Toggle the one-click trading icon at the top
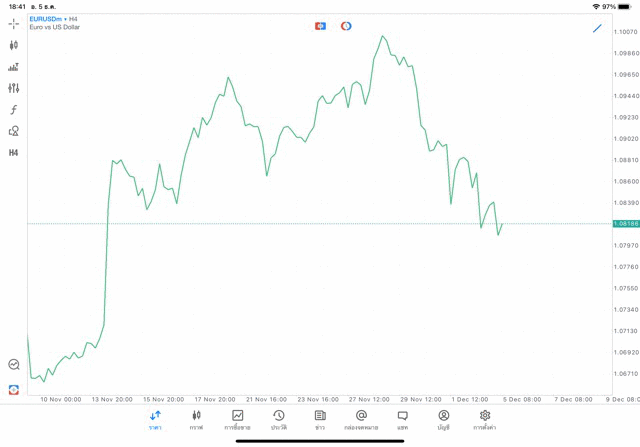This screenshot has width=640, height=447. pyautogui.click(x=320, y=26)
